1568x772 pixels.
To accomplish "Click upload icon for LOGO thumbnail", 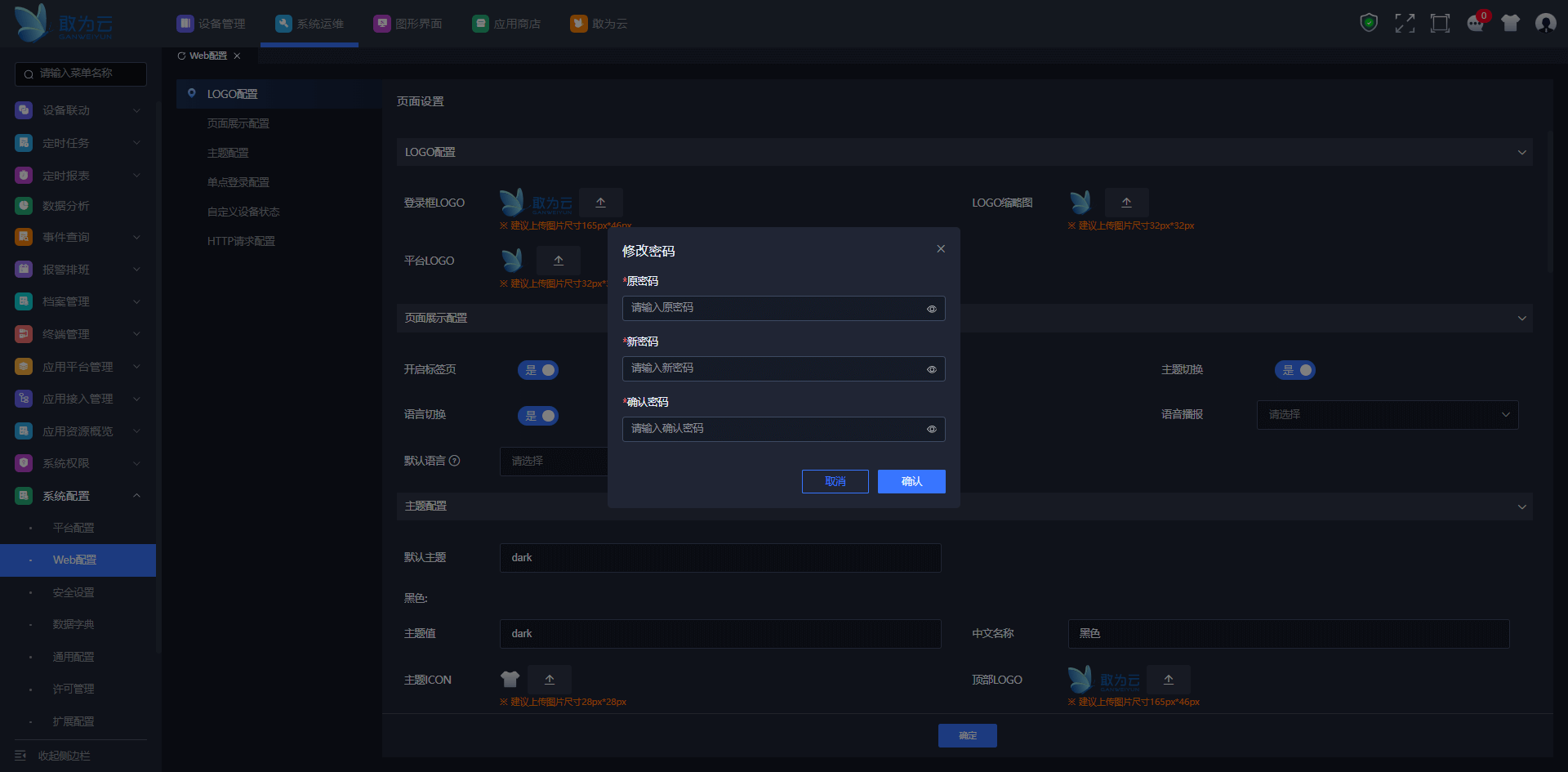I will pos(1126,203).
